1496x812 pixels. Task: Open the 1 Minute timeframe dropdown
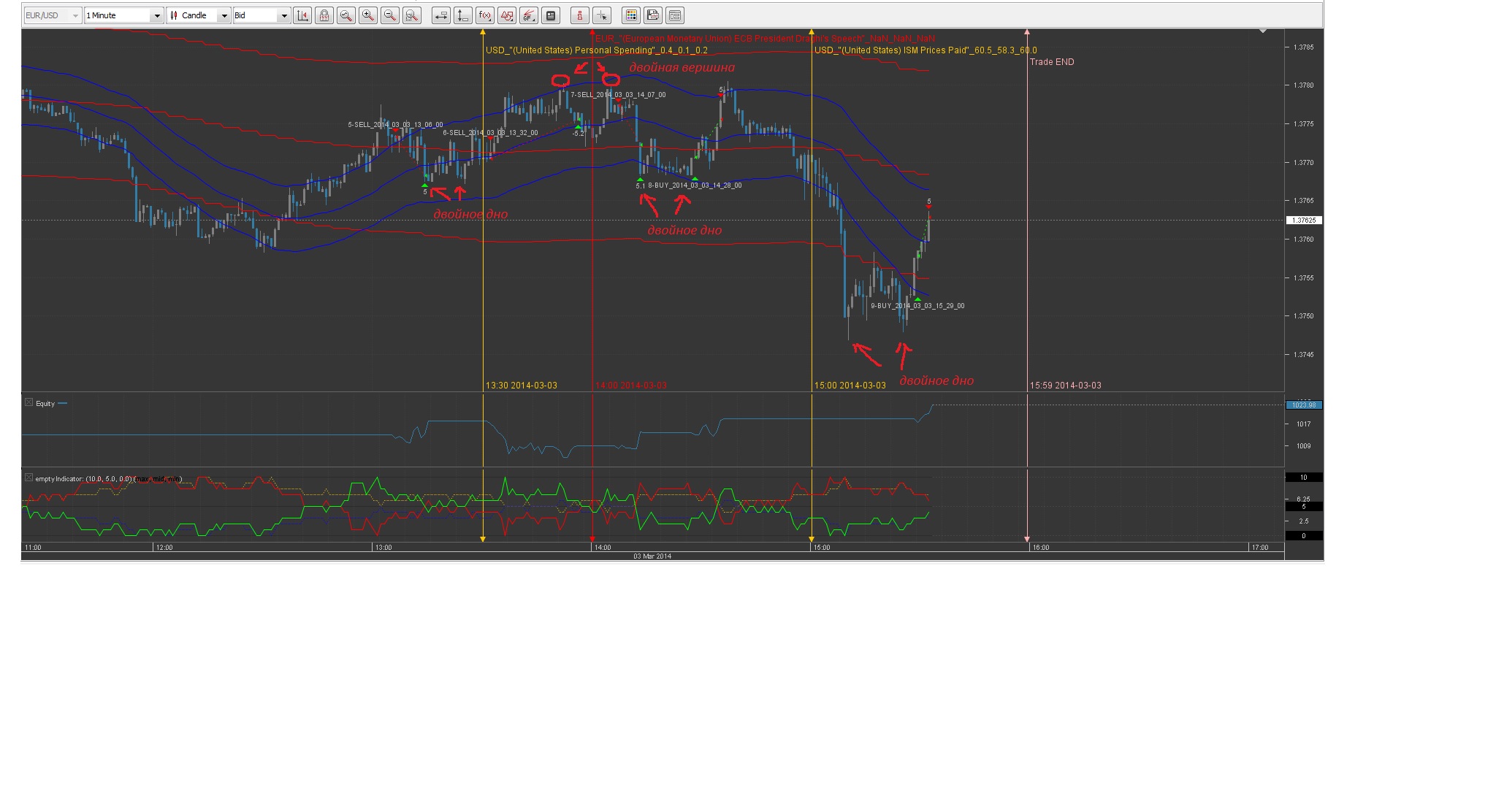pos(123,15)
